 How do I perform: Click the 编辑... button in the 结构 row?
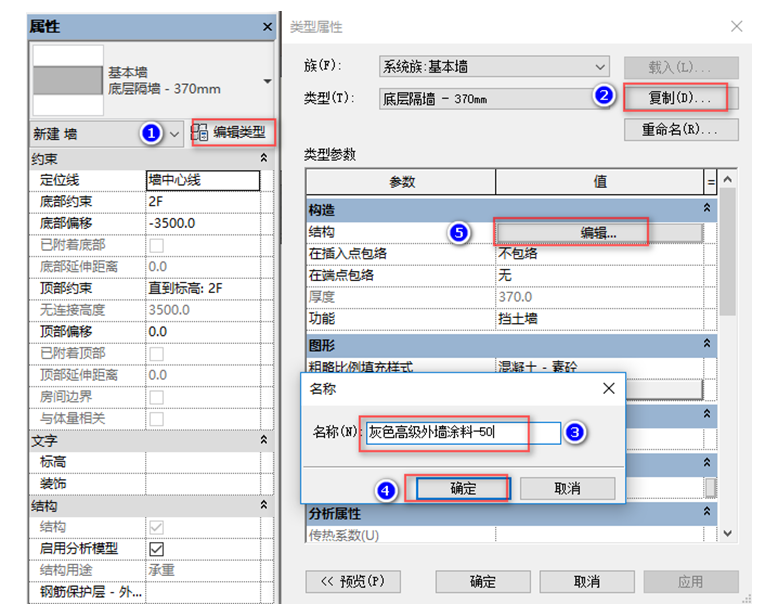[599, 233]
